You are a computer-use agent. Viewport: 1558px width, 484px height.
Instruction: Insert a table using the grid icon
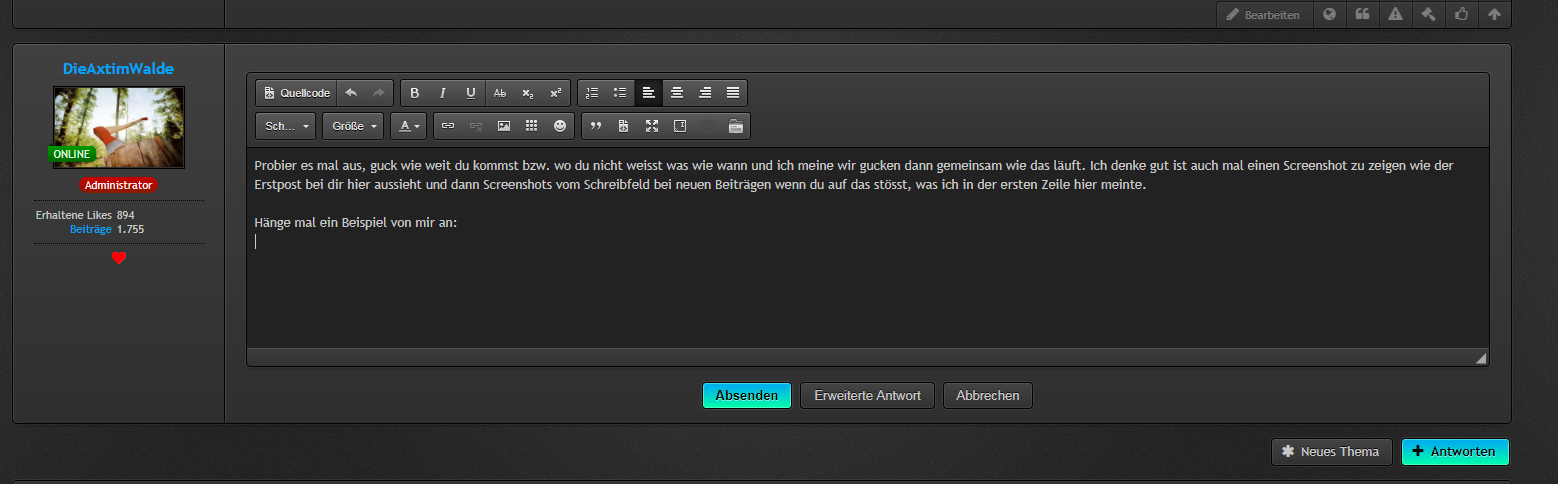pos(532,126)
